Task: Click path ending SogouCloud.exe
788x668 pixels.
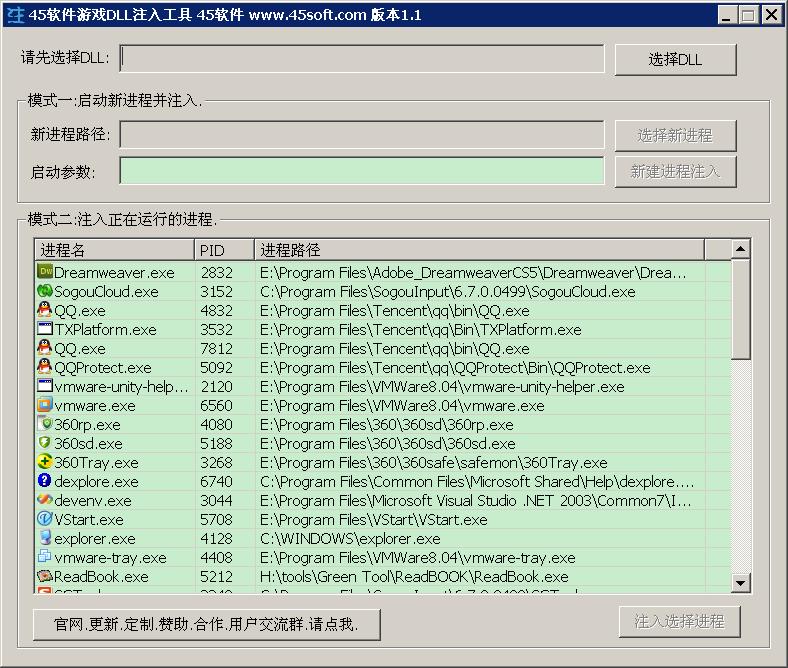Action: (x=448, y=292)
